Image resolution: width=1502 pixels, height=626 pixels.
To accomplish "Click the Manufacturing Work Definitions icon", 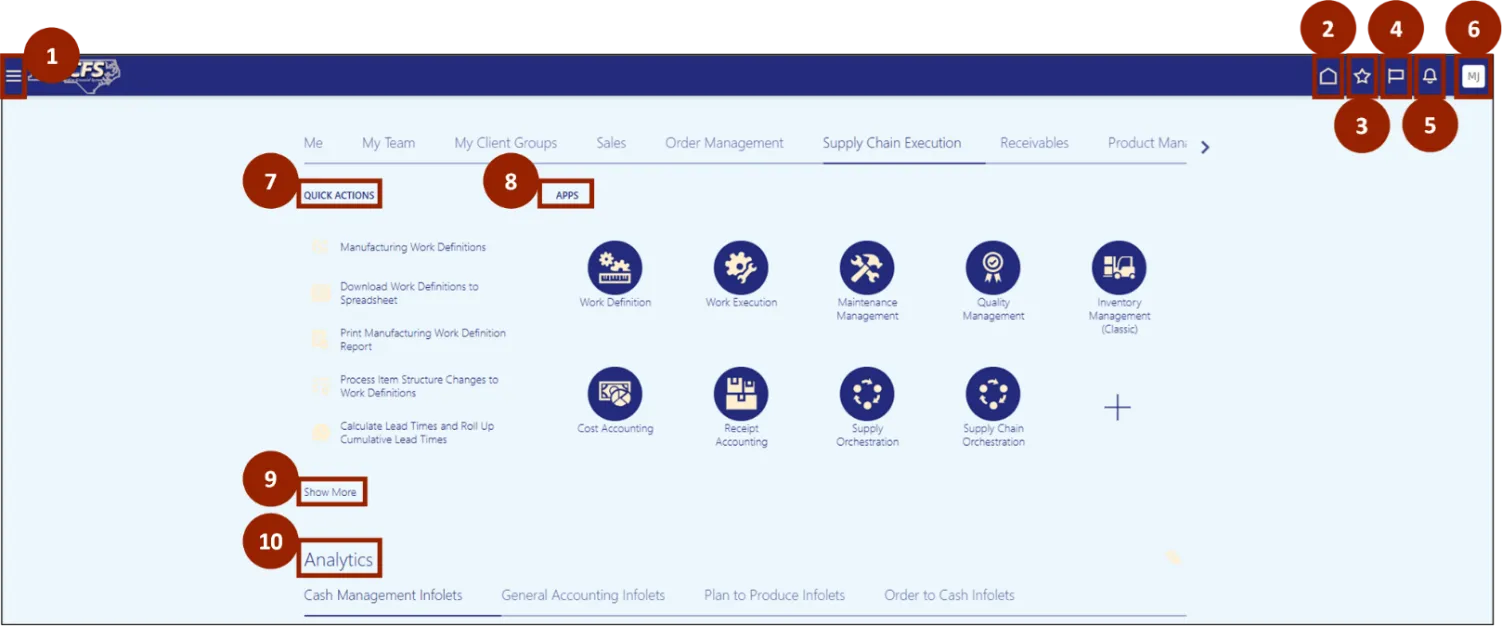I will click(x=320, y=247).
